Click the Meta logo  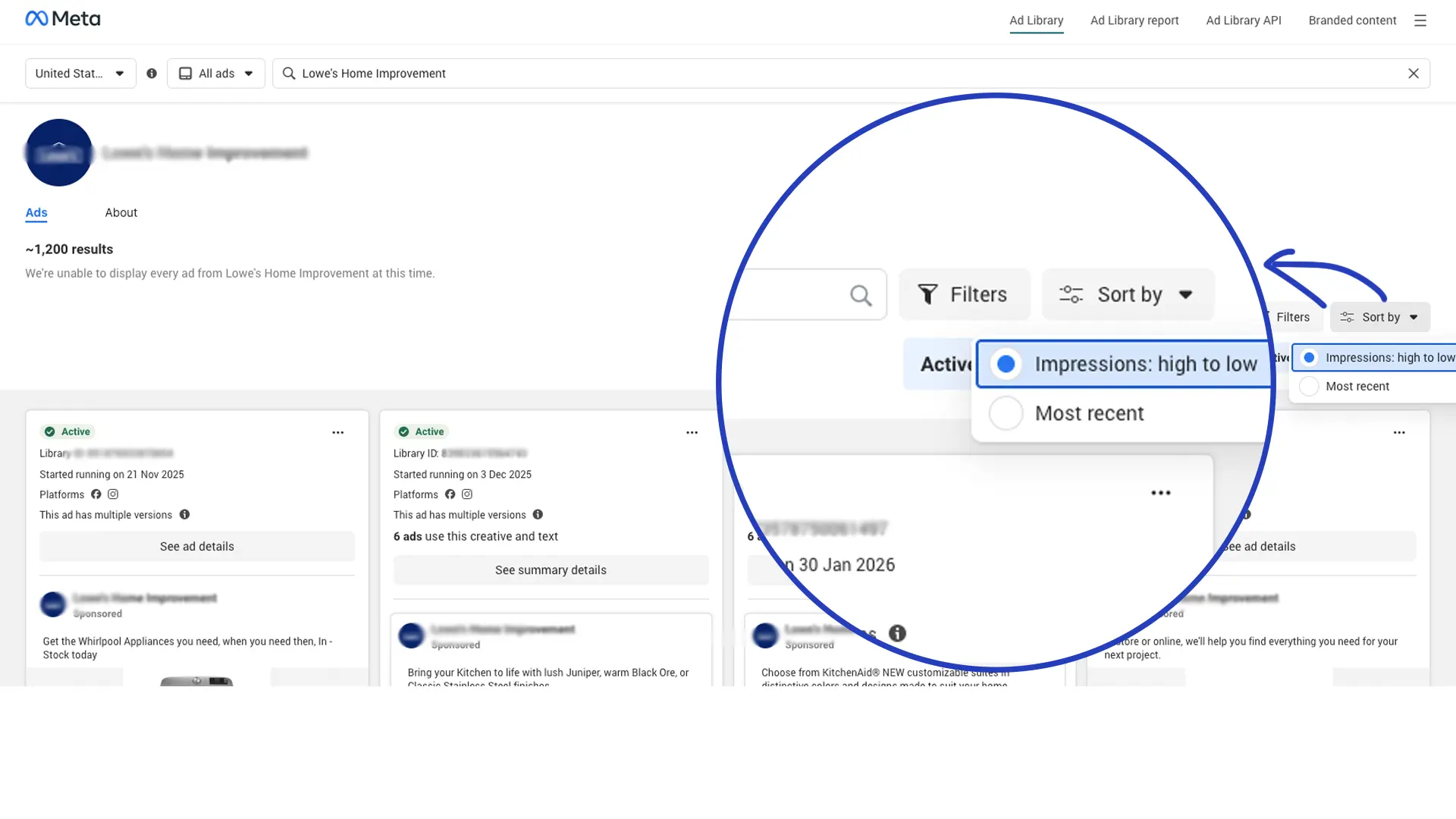point(63,17)
